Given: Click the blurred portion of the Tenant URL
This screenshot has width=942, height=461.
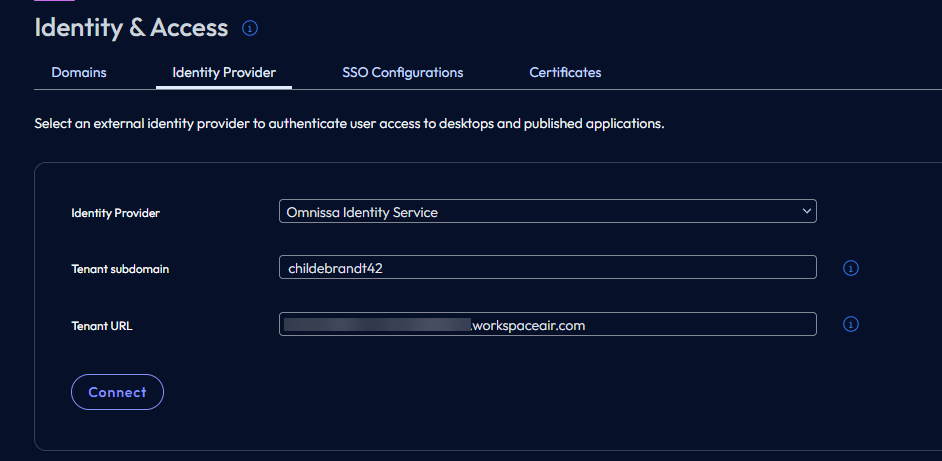Looking at the screenshot, I should pyautogui.click(x=377, y=325).
